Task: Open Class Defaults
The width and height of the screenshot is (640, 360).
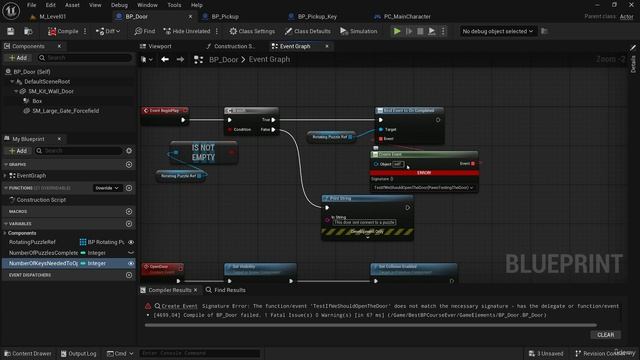Action: [308, 31]
